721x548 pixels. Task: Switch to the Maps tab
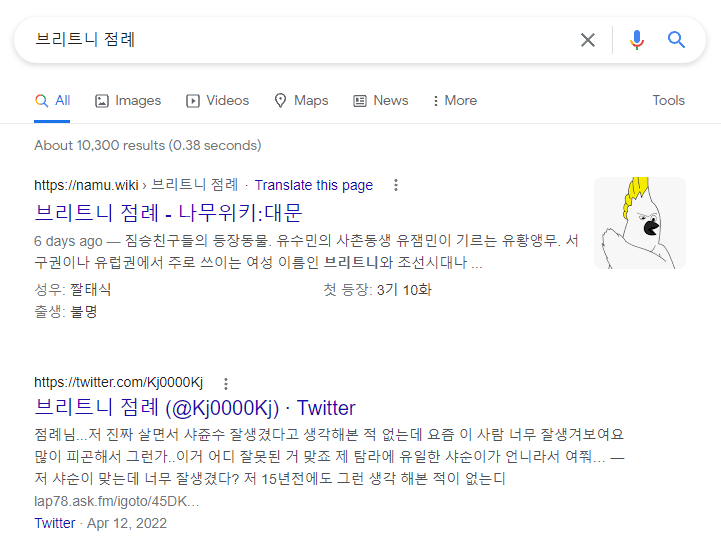301,100
